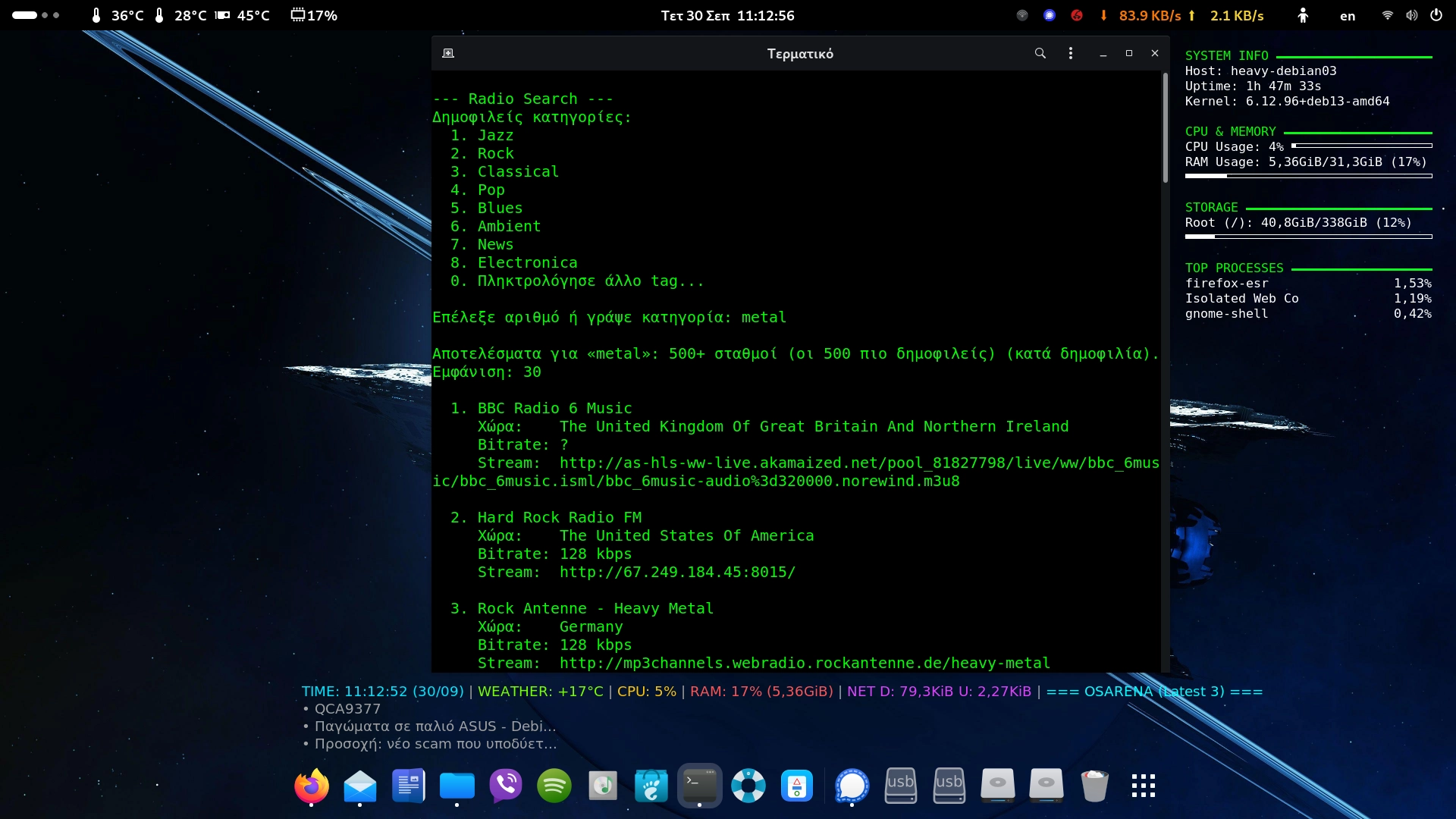Image resolution: width=1456 pixels, height=819 pixels.
Task: Click the new tab icon in terminal header
Action: click(x=448, y=53)
